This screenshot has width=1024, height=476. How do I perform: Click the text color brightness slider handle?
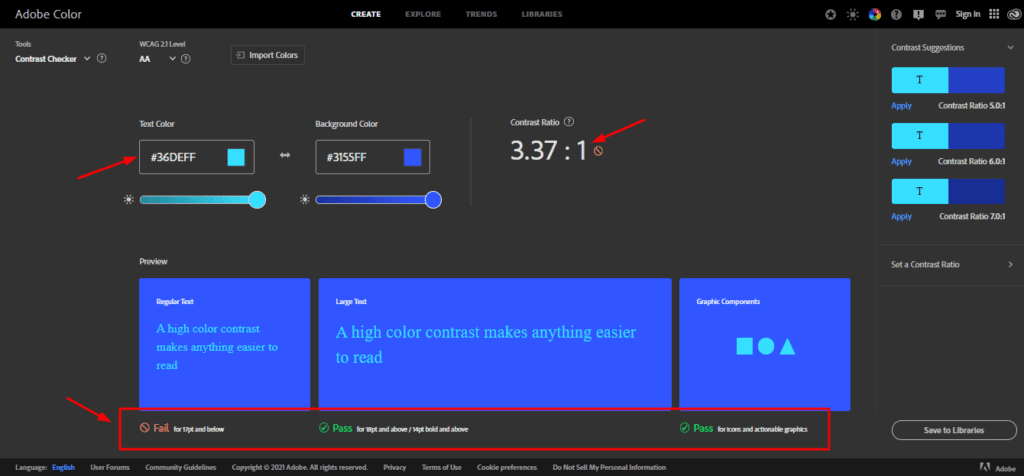click(x=257, y=200)
